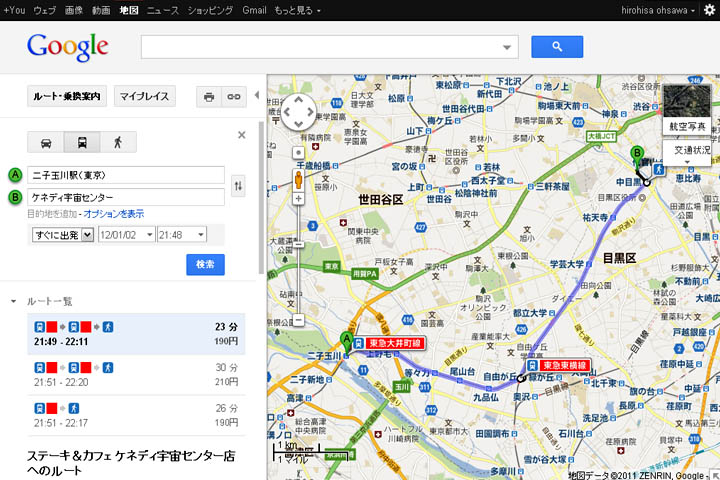Open ニュース news tab
Viewport: 720px width, 480px height.
coord(163,10)
